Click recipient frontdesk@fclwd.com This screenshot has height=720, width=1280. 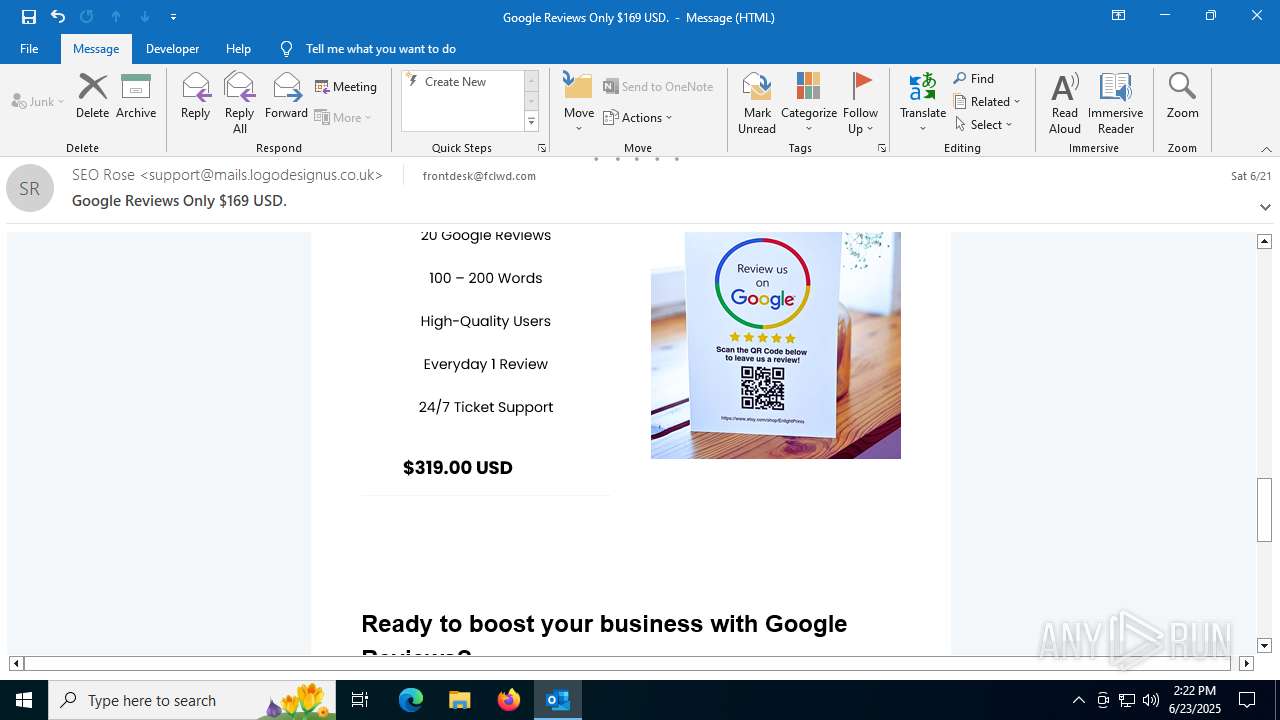pyautogui.click(x=479, y=176)
